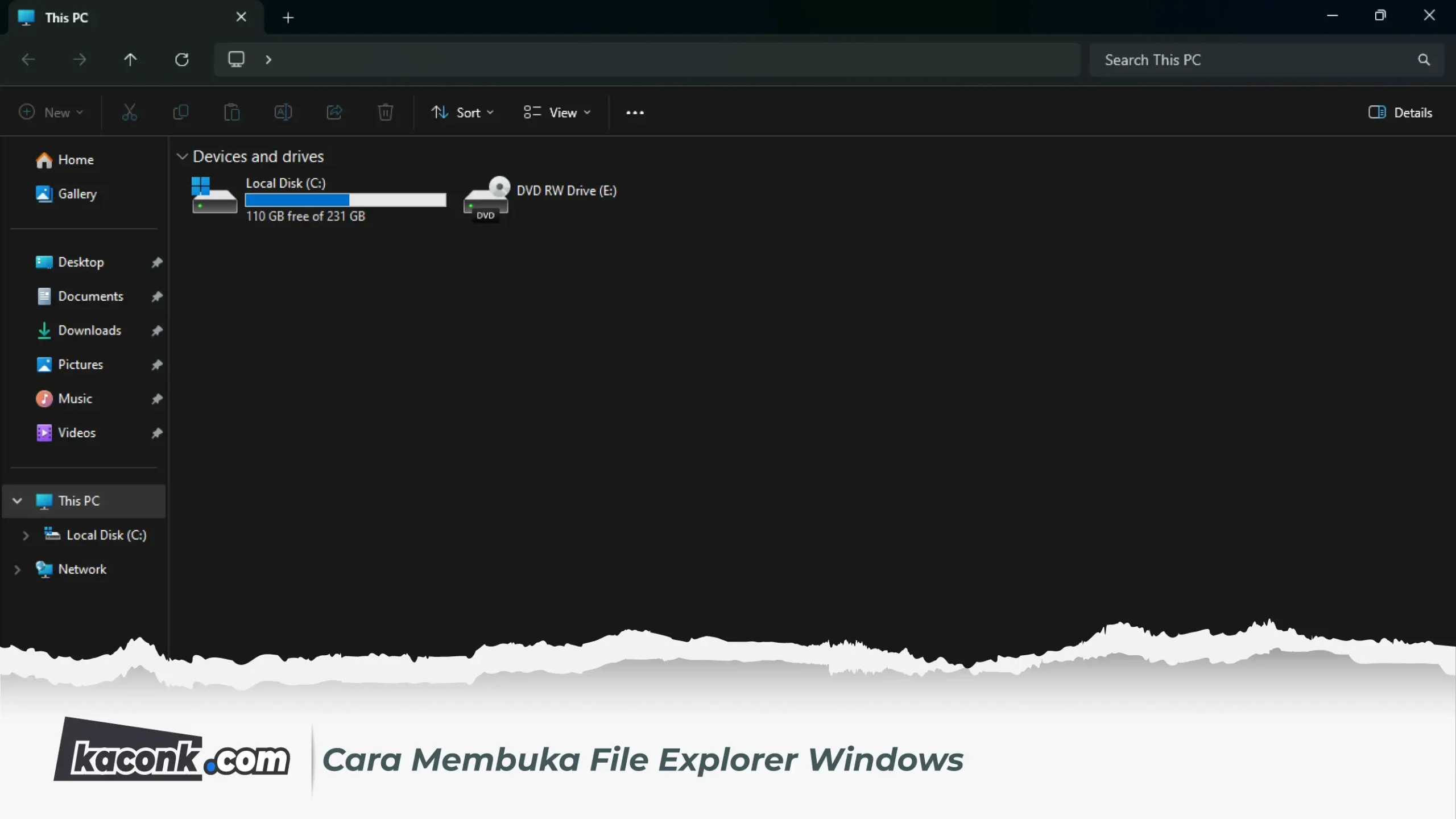Click the pin icon beside Desktop
This screenshot has height=819, width=1456.
[157, 262]
